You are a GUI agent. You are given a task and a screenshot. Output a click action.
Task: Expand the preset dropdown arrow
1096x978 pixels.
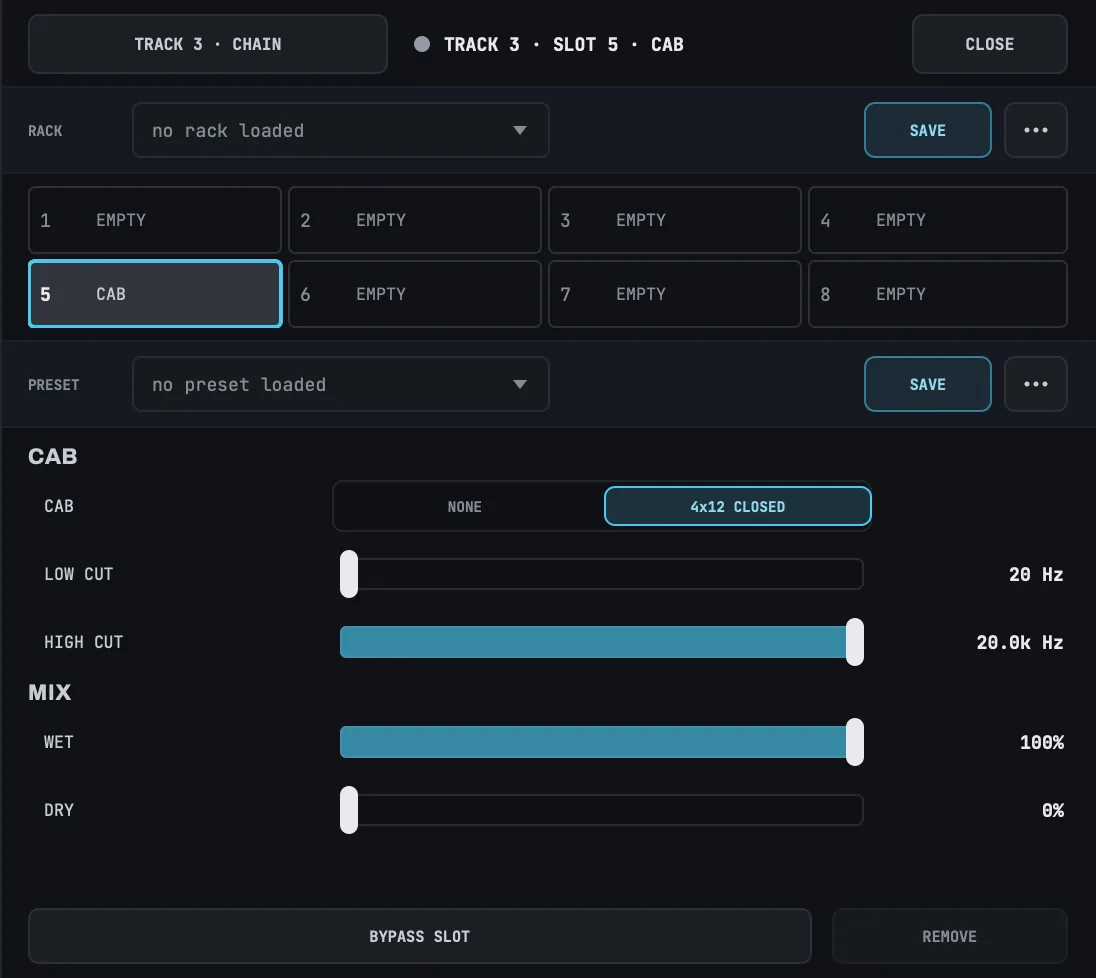(519, 384)
